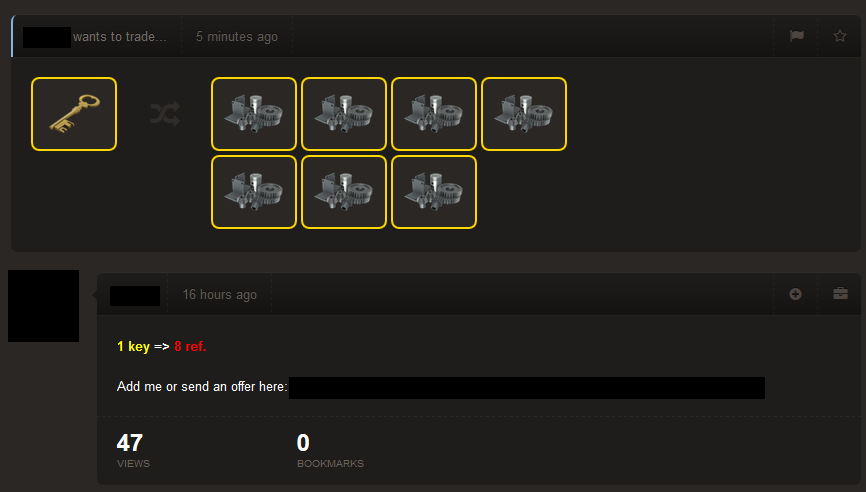The image size is (866, 492).
Task: Click the gold key item
Action: [74, 114]
